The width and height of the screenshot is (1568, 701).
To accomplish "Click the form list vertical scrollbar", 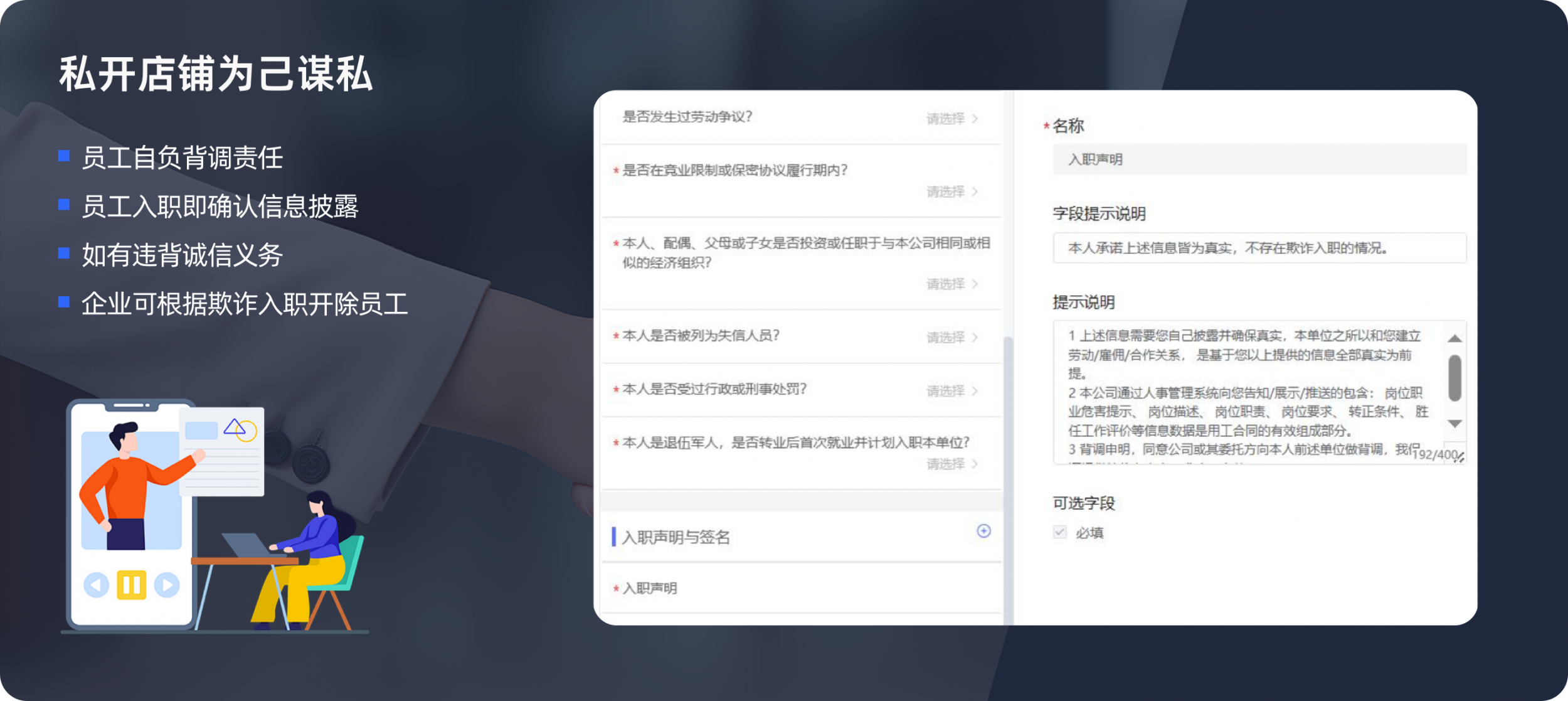I will pos(1008,480).
